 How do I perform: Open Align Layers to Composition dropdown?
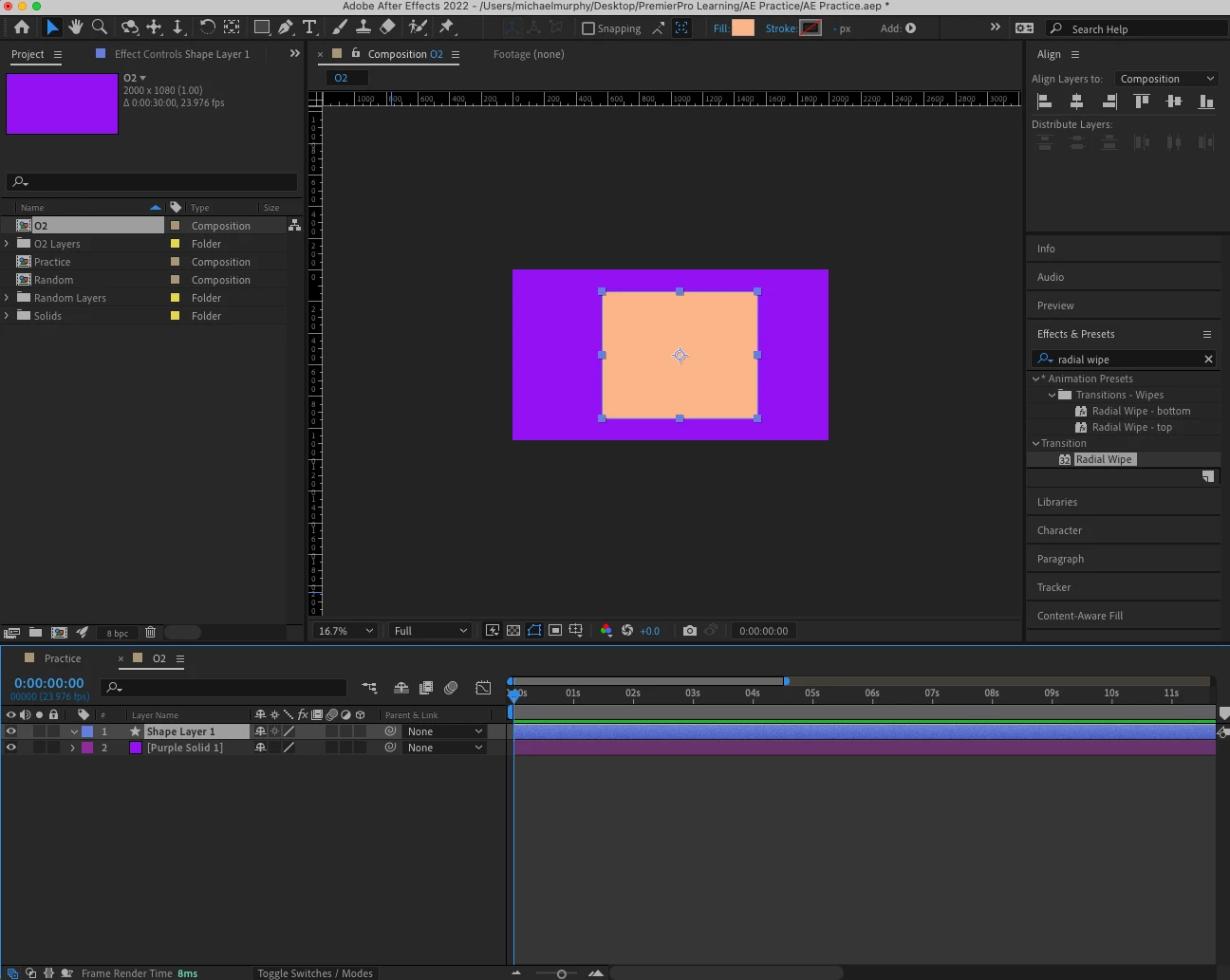(x=1166, y=79)
